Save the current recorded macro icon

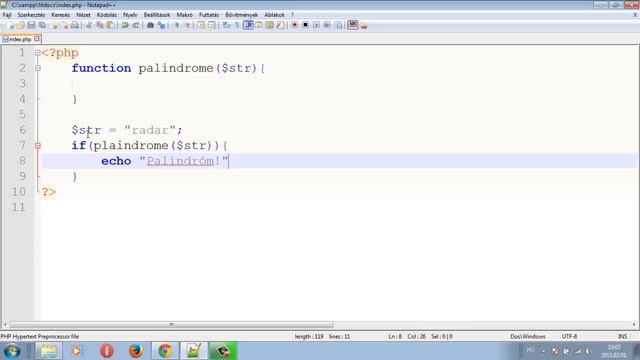[x=339, y=25]
